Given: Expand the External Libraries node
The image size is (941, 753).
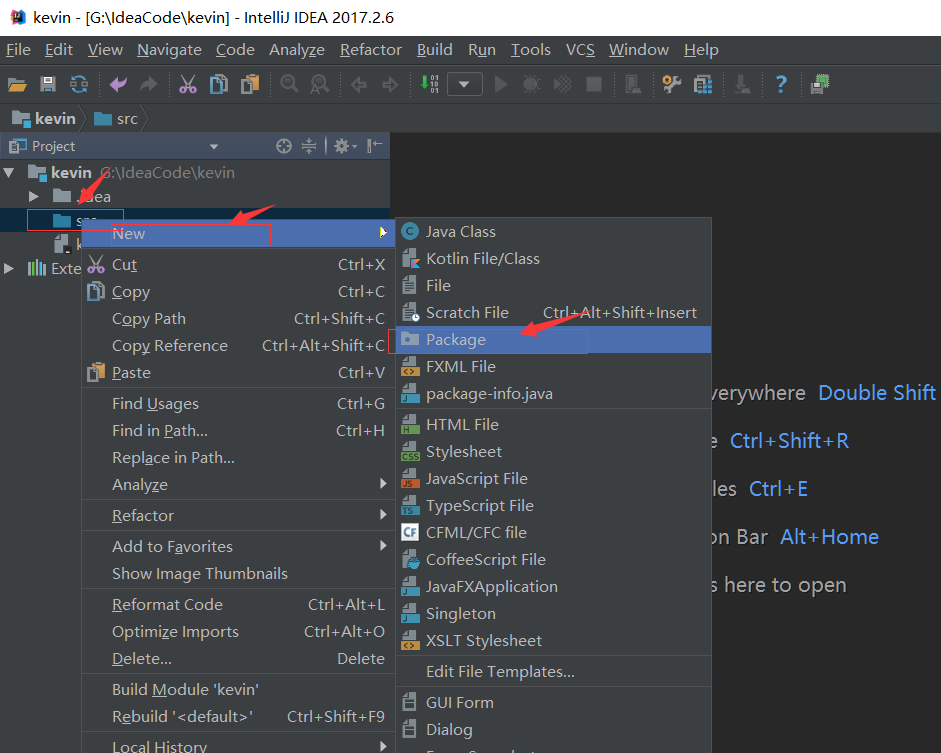Looking at the screenshot, I should tap(8, 269).
